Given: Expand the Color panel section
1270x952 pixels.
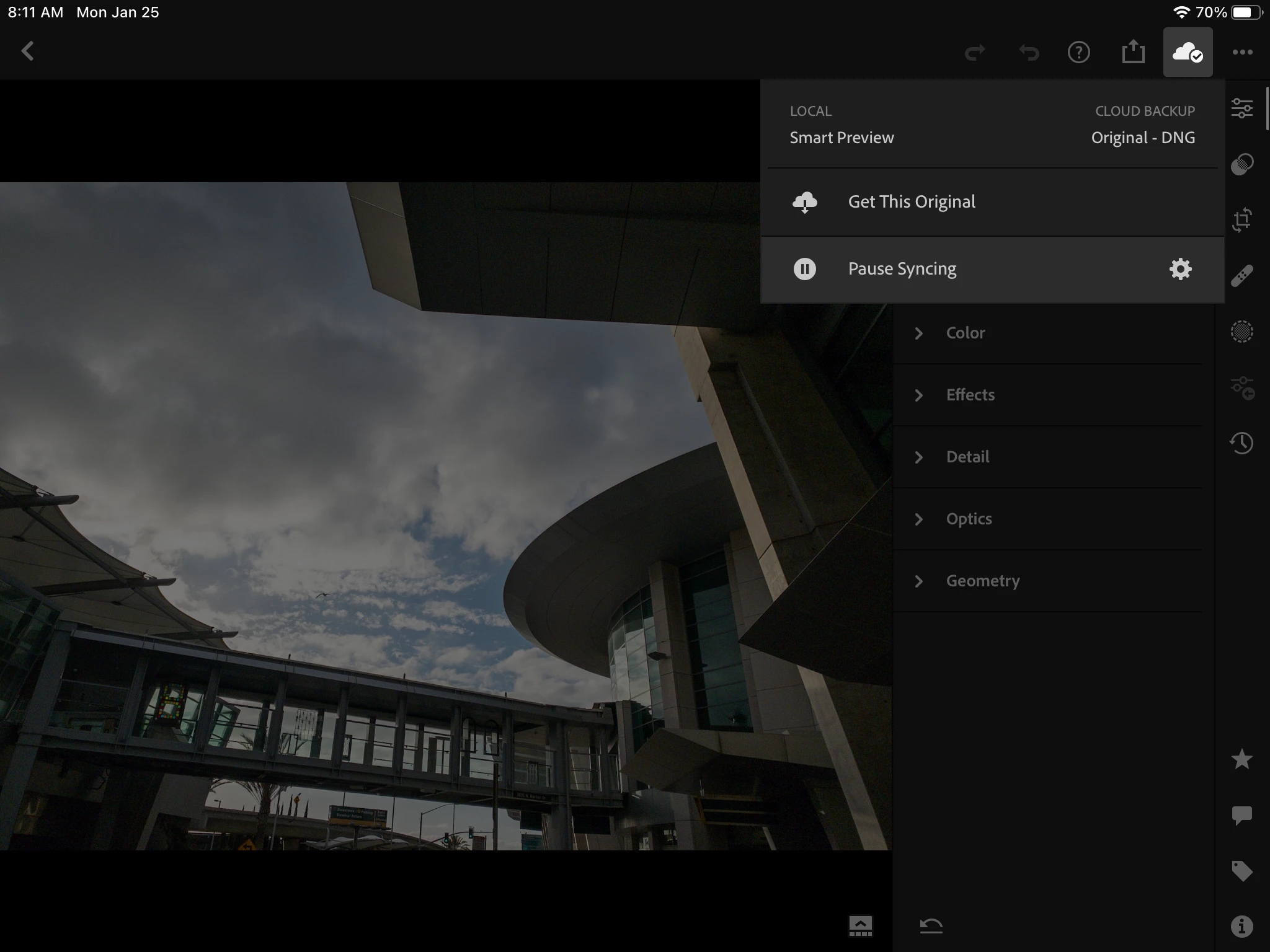Looking at the screenshot, I should coord(965,333).
